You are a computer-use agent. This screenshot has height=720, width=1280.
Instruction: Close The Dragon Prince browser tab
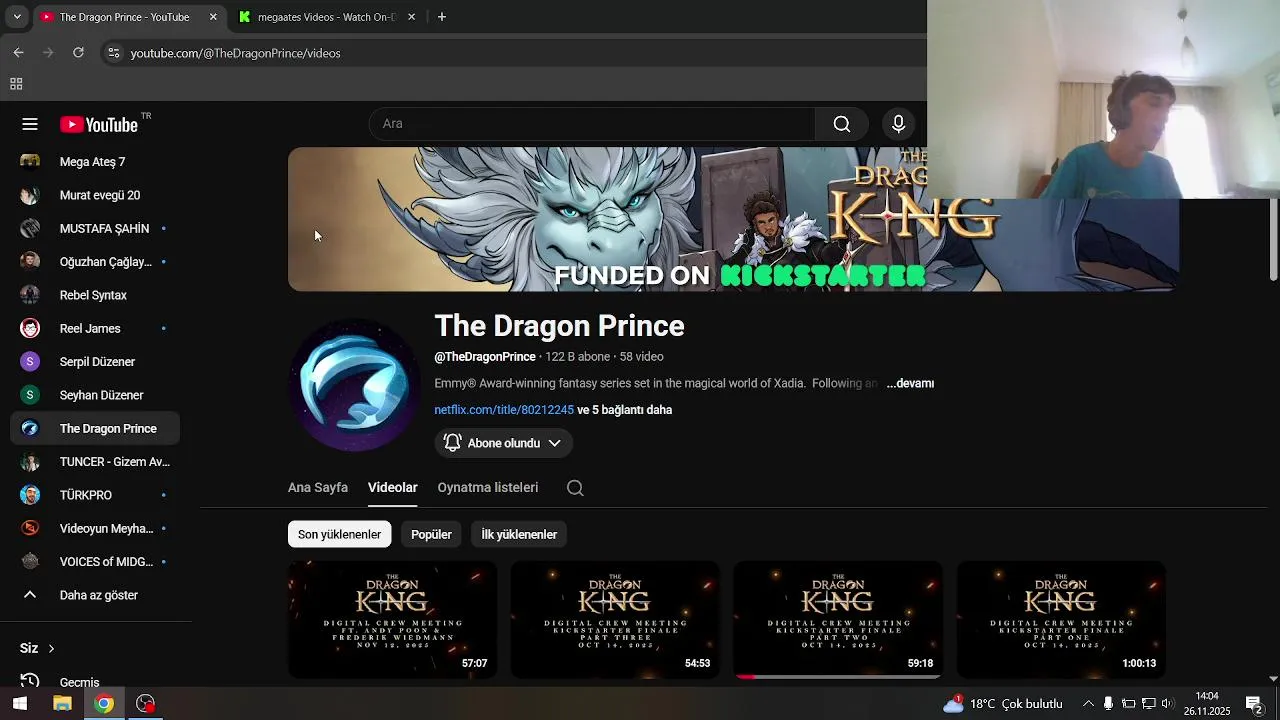tap(213, 17)
